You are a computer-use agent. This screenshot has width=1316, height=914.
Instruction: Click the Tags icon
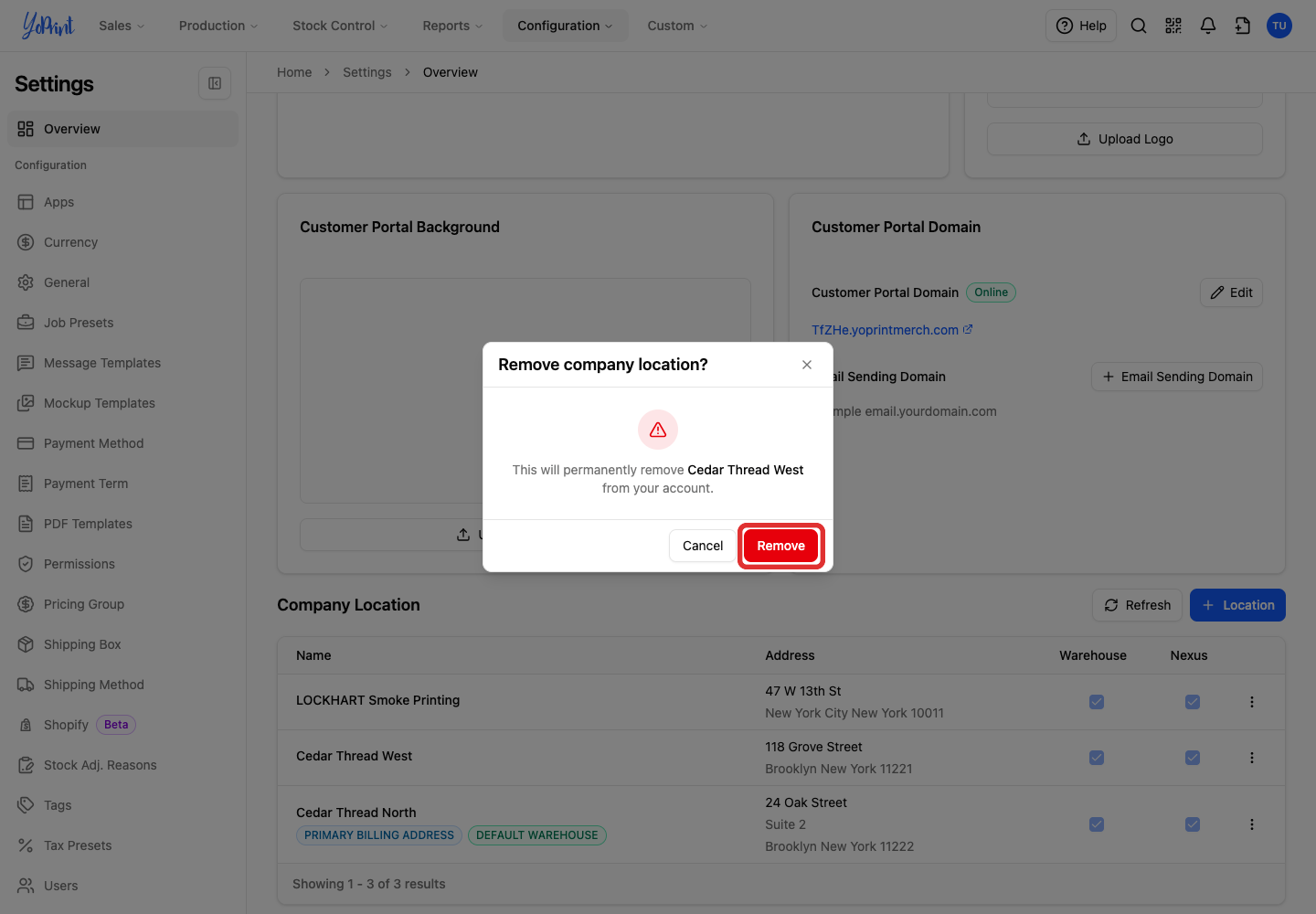tap(26, 805)
